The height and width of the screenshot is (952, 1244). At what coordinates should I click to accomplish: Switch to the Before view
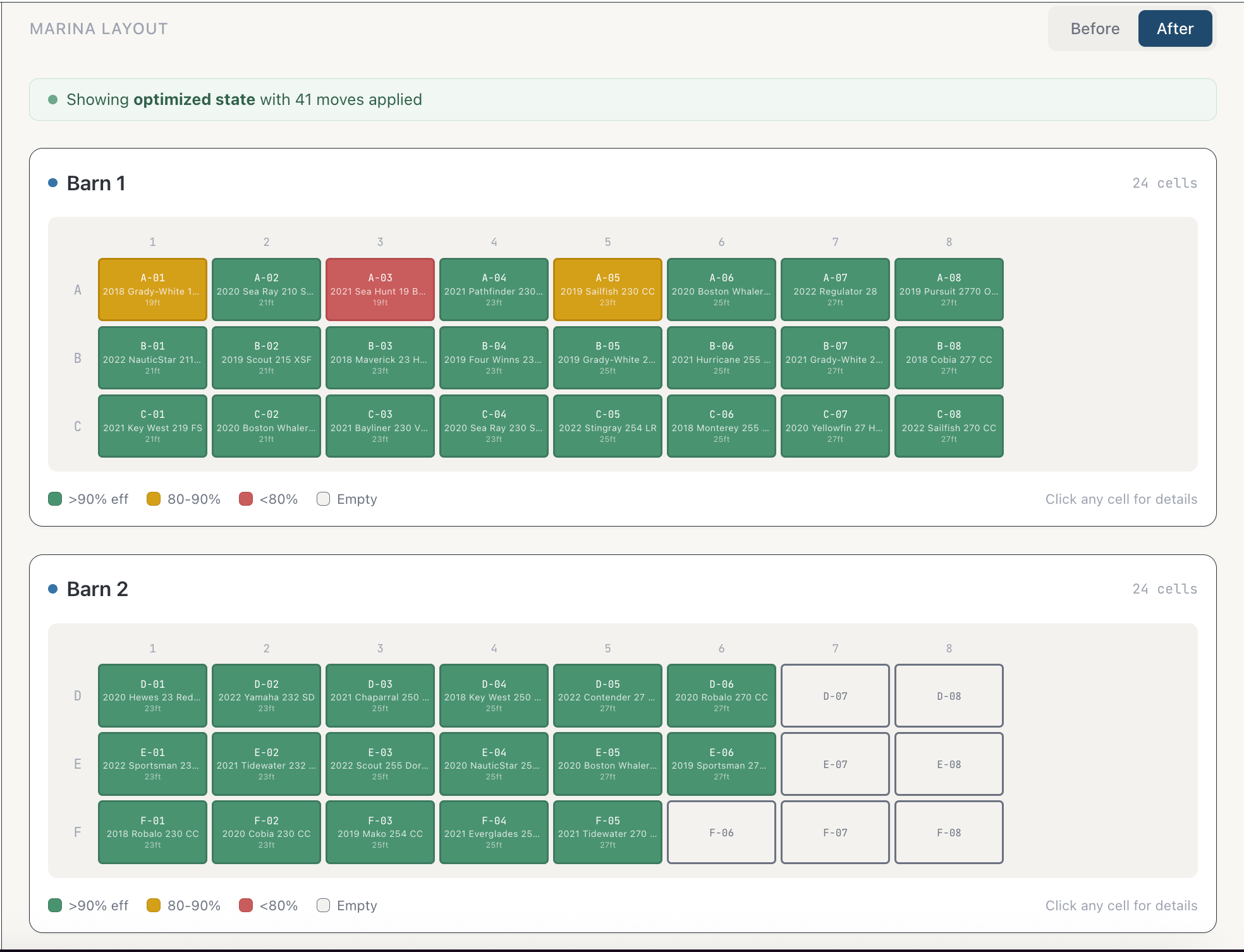pos(1094,29)
